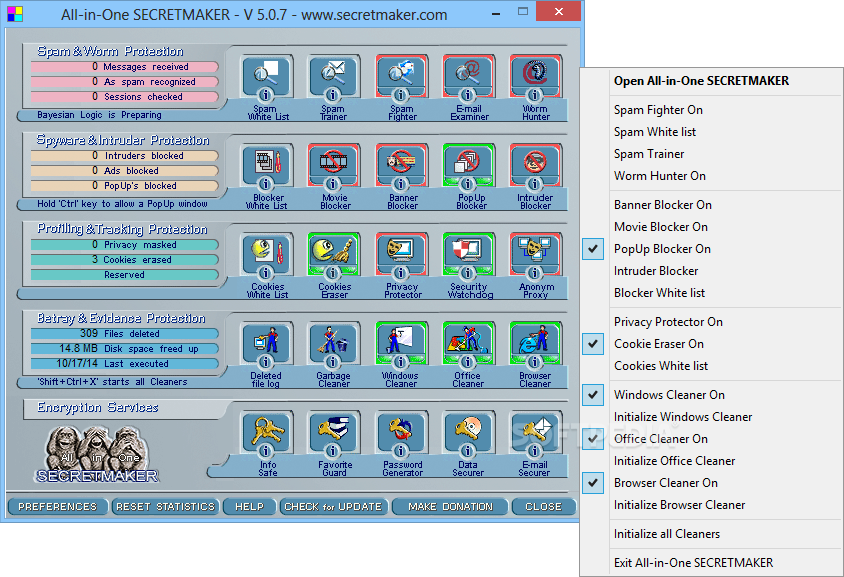Screen dimensions: 844x577
Task: Toggle the Office Cleaner icon
Action: (468, 344)
